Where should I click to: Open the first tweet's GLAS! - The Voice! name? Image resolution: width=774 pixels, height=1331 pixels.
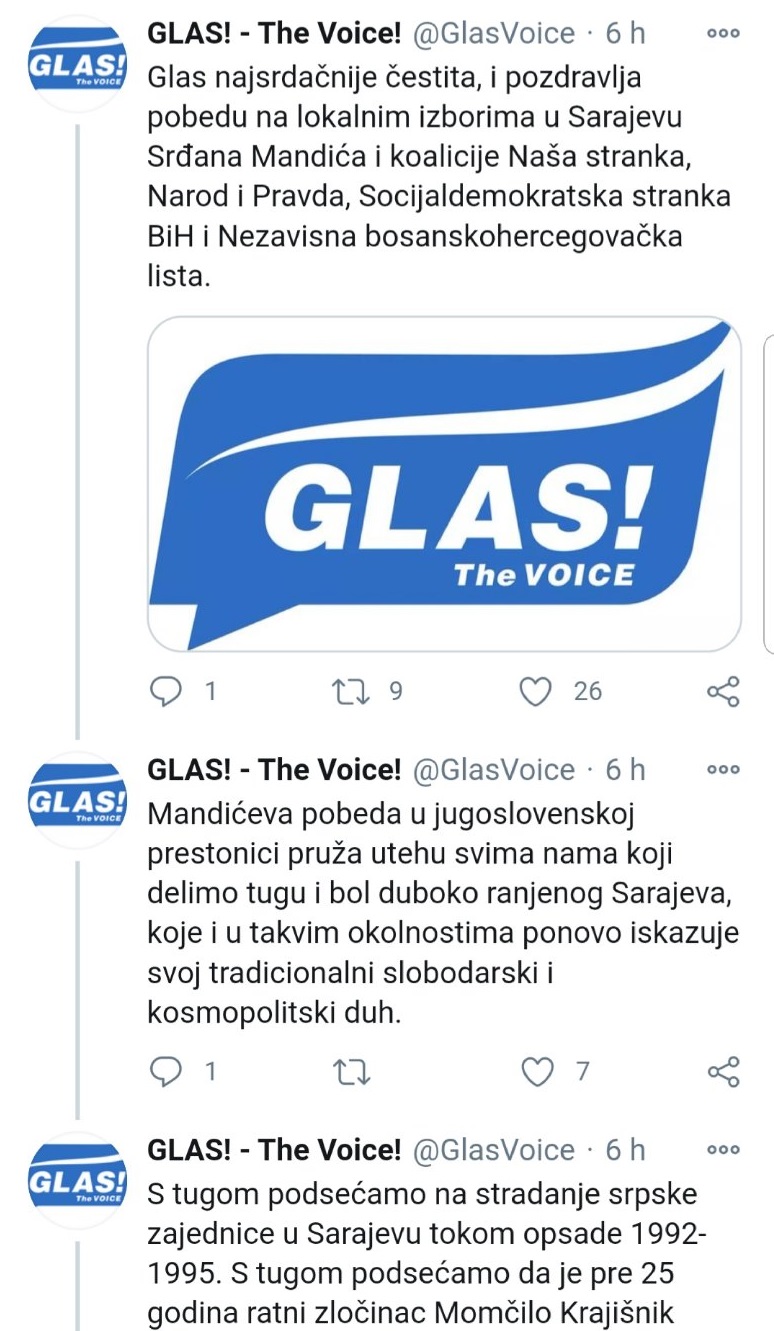[x=274, y=33]
